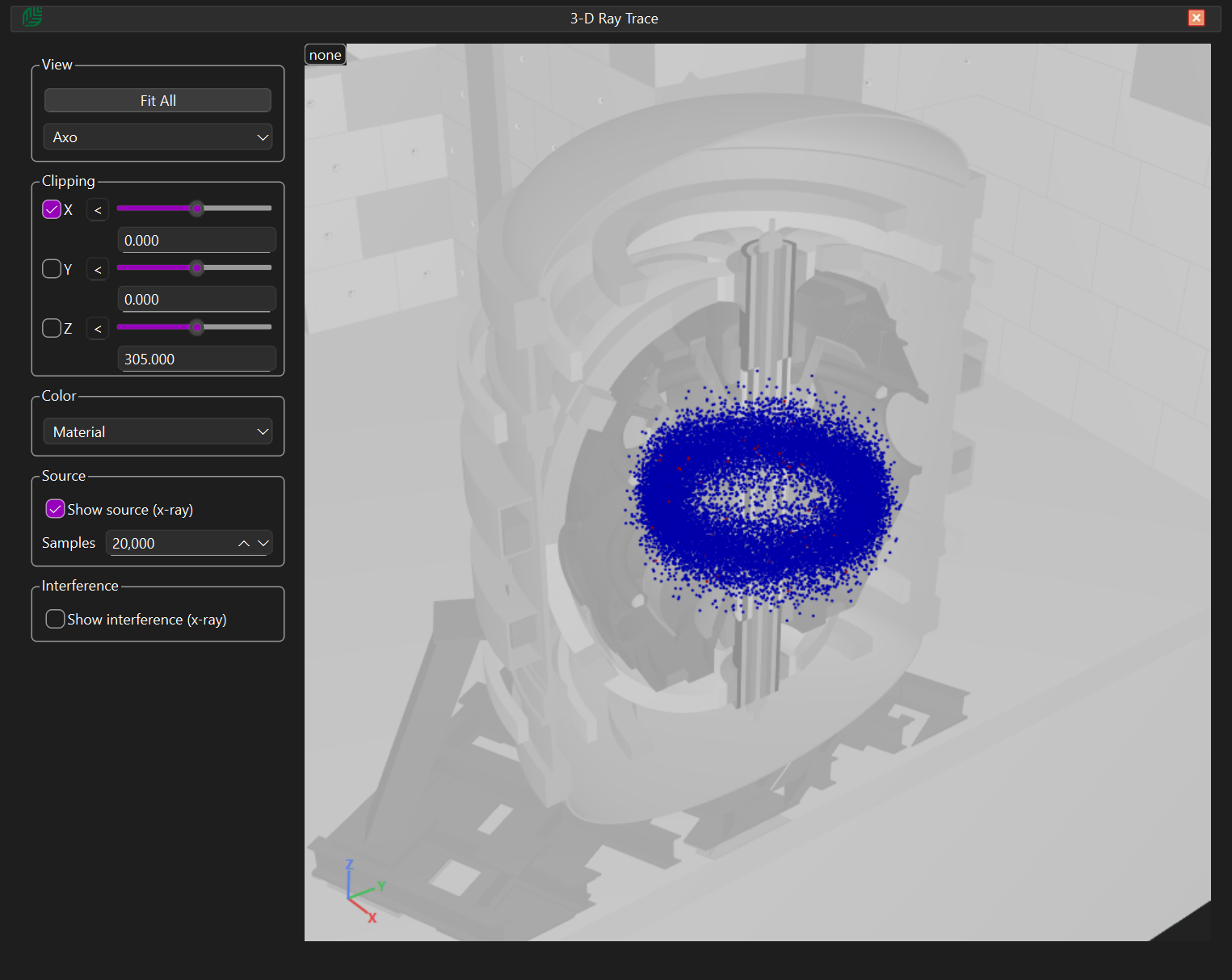Viewport: 1232px width, 980px height.
Task: Enable the Z clipping checkbox
Action: click(x=52, y=327)
